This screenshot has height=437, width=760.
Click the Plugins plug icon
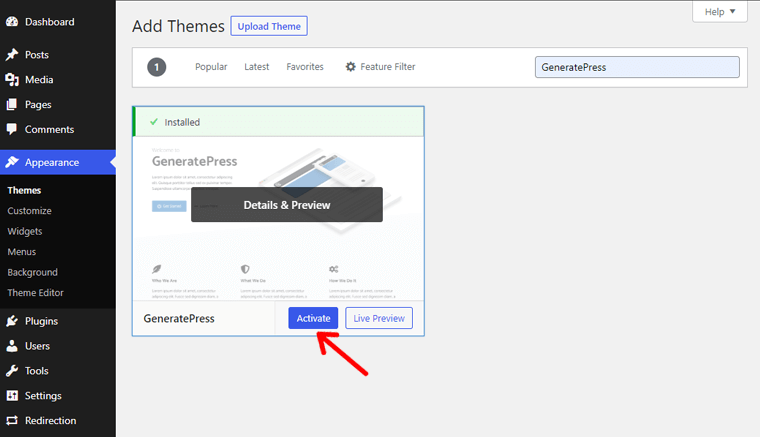(x=12, y=322)
